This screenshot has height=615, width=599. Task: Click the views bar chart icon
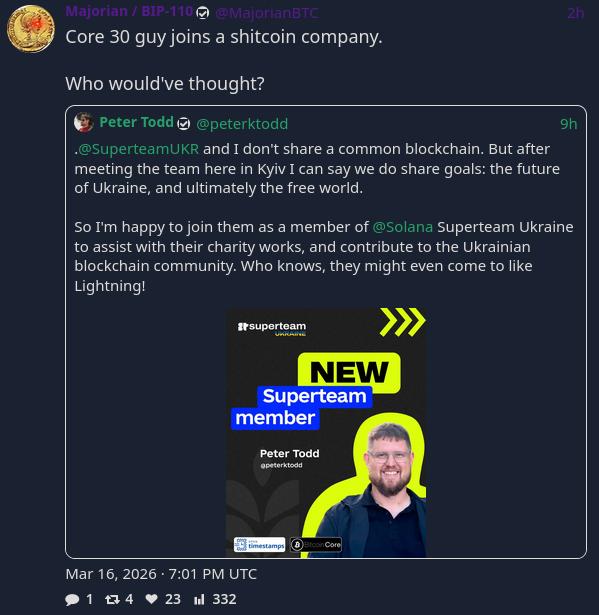(x=199, y=599)
